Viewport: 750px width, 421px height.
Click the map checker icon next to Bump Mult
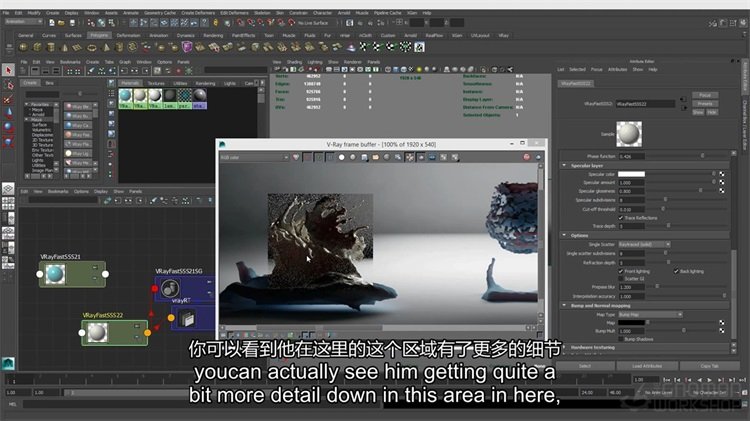coord(722,331)
